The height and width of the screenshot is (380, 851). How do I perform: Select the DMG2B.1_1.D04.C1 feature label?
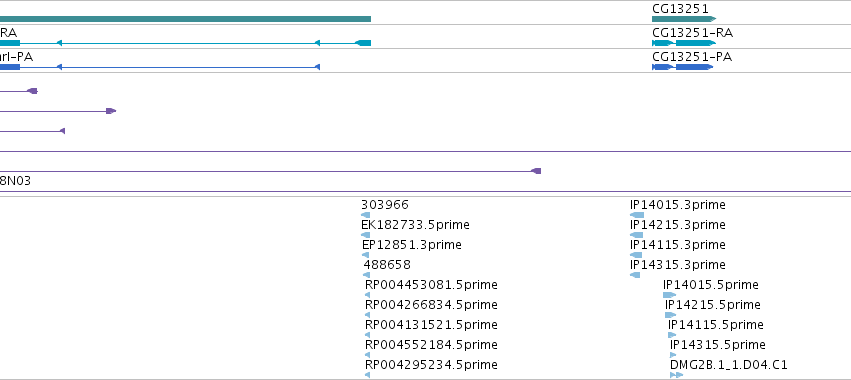click(729, 365)
